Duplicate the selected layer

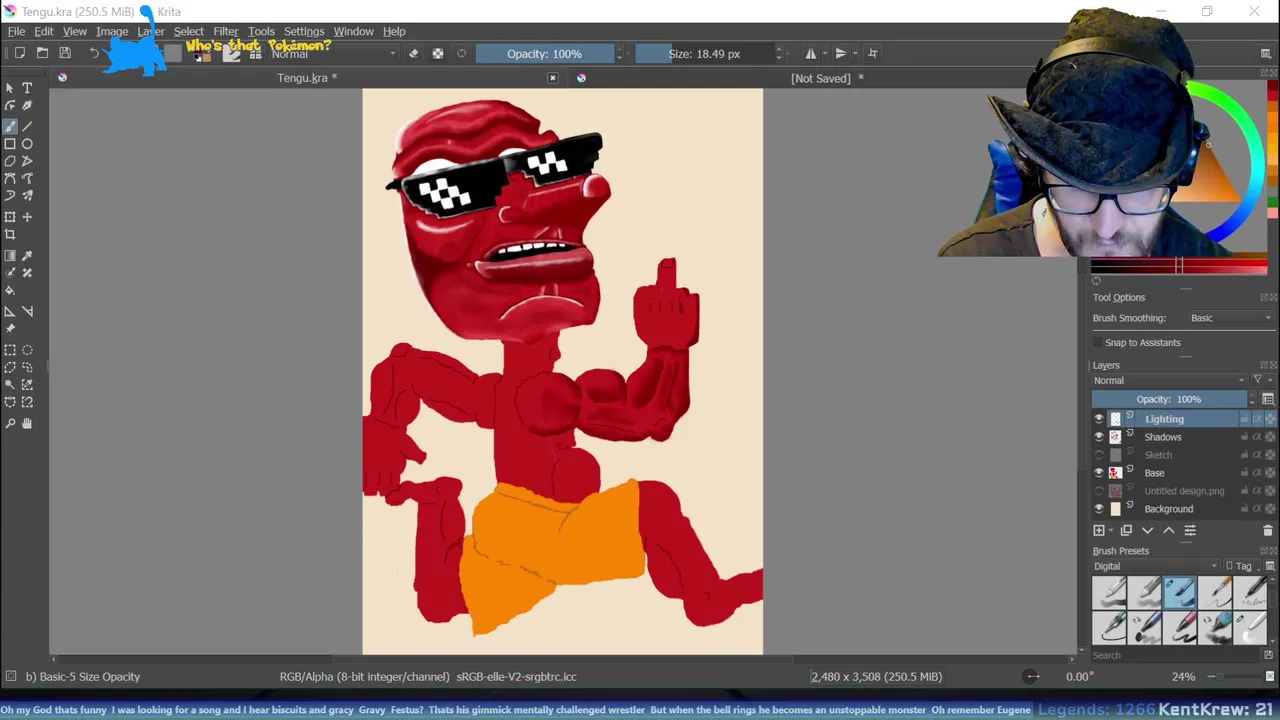point(1126,531)
